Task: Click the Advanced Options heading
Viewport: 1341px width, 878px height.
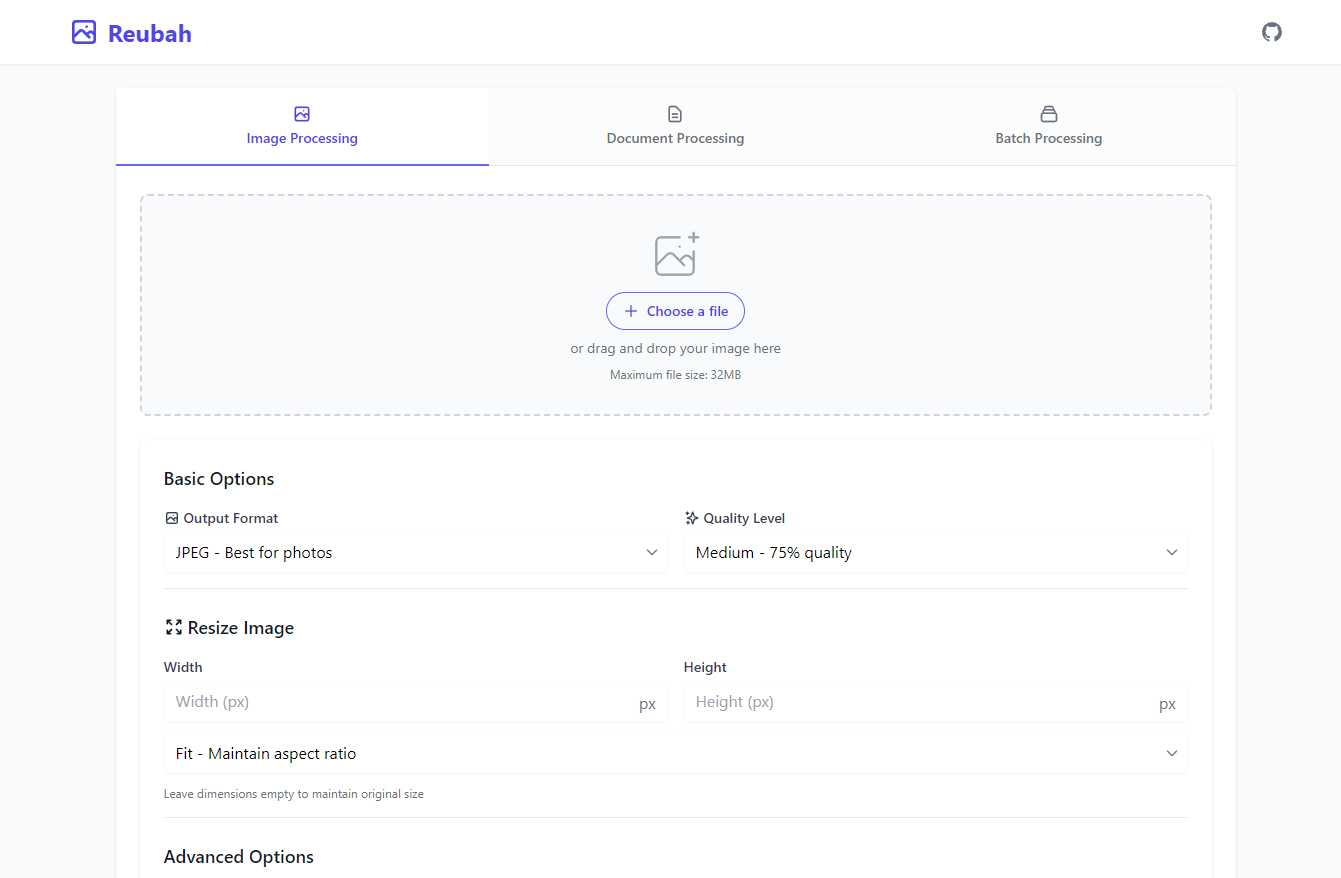Action: (x=239, y=857)
